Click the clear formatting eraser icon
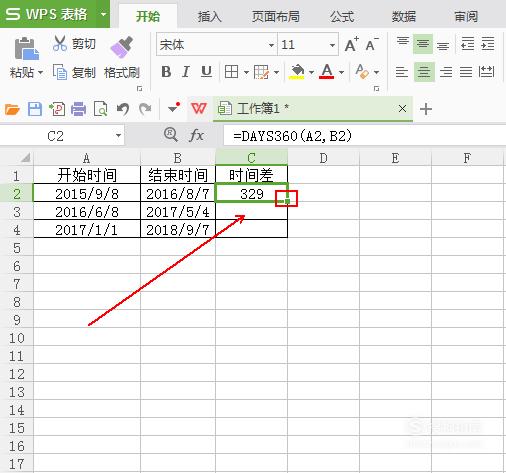The height and width of the screenshot is (473, 506). click(362, 71)
